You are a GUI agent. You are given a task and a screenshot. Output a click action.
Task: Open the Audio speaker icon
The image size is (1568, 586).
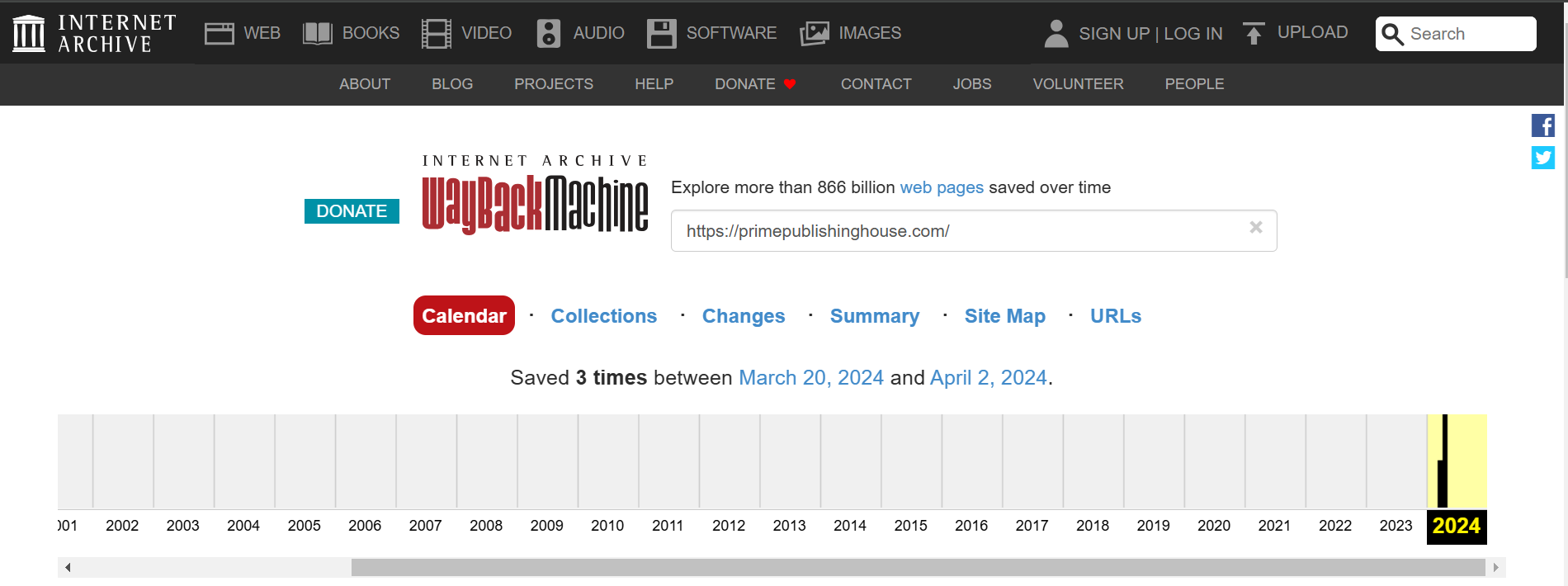tap(549, 33)
